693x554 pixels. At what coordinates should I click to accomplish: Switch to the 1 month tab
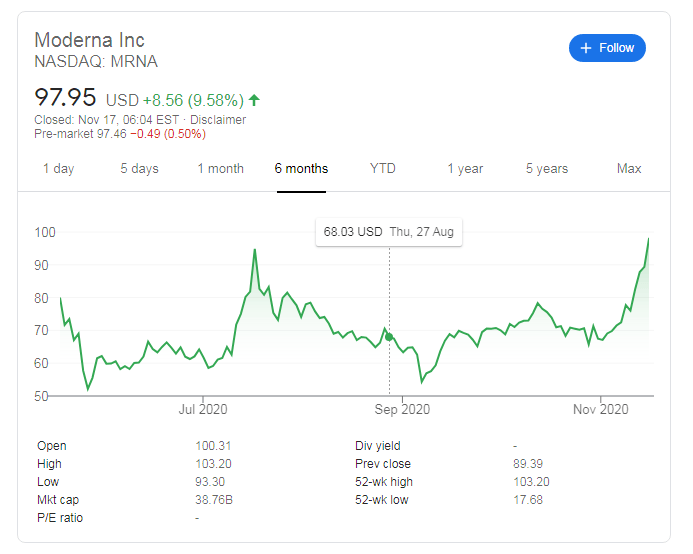point(221,168)
